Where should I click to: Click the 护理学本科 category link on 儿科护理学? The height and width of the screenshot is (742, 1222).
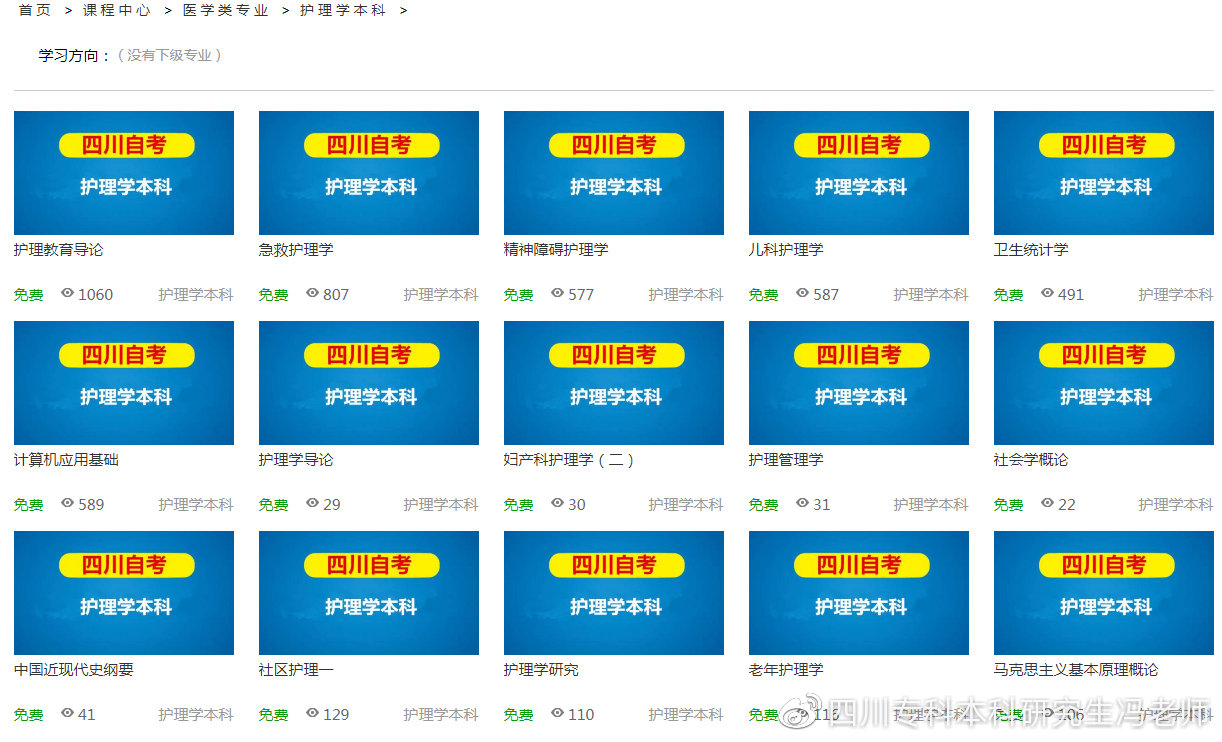[x=931, y=294]
